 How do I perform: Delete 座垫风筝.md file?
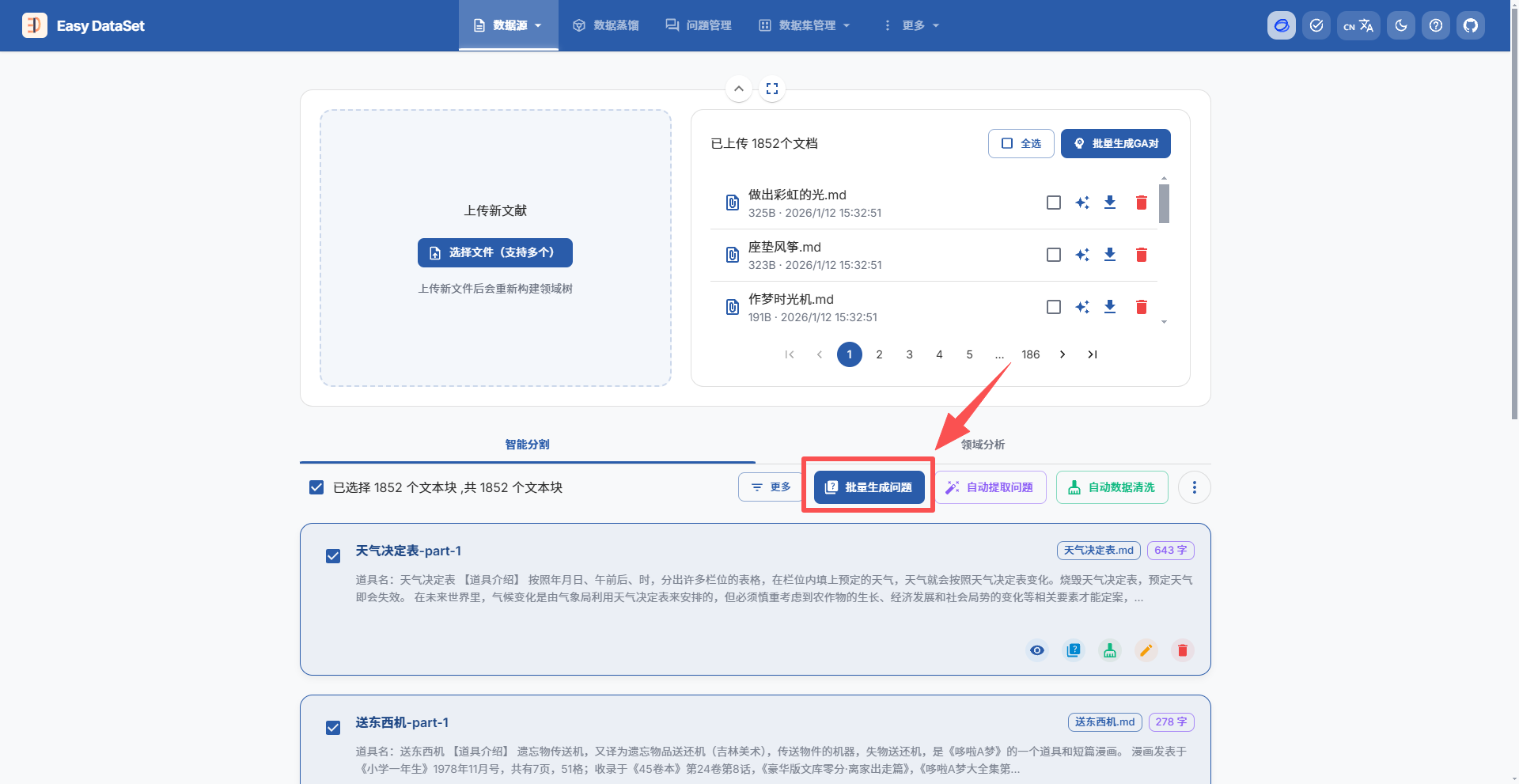[x=1142, y=255]
